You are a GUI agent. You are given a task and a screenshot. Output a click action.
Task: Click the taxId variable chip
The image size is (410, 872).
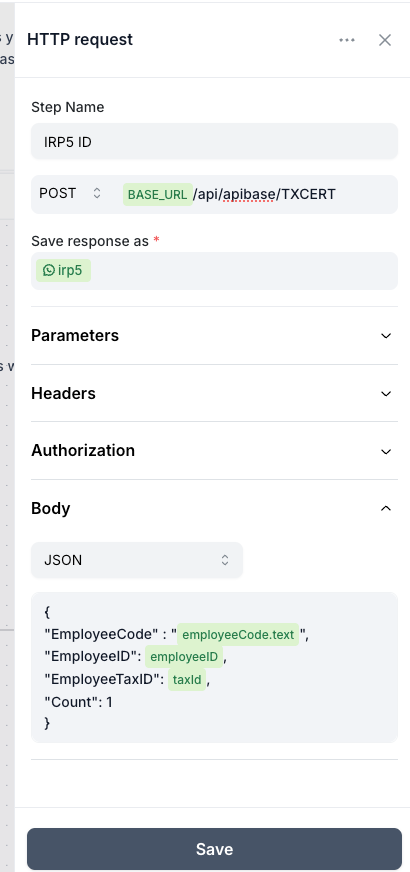click(x=187, y=680)
